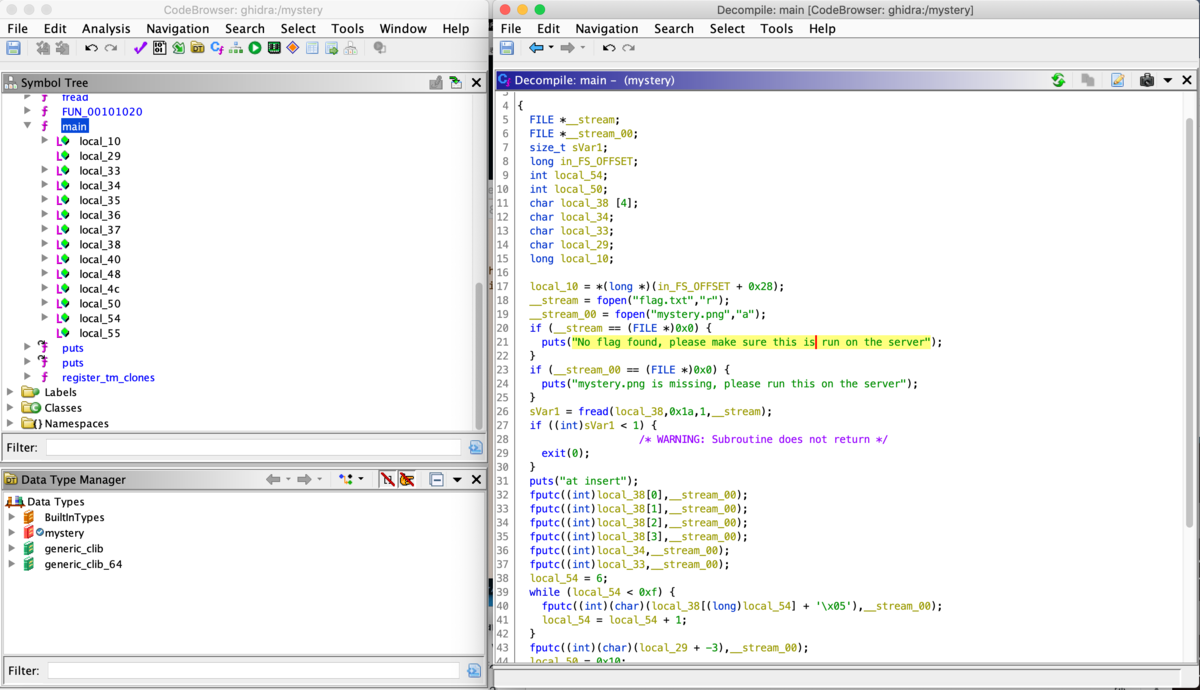
Task: Collapse the main function tree node
Action: tap(27, 127)
